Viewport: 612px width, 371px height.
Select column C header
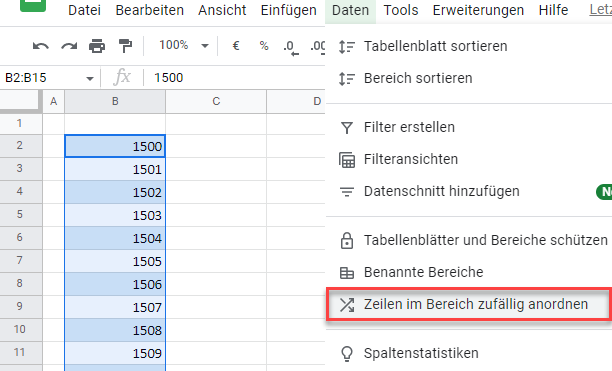click(216, 101)
